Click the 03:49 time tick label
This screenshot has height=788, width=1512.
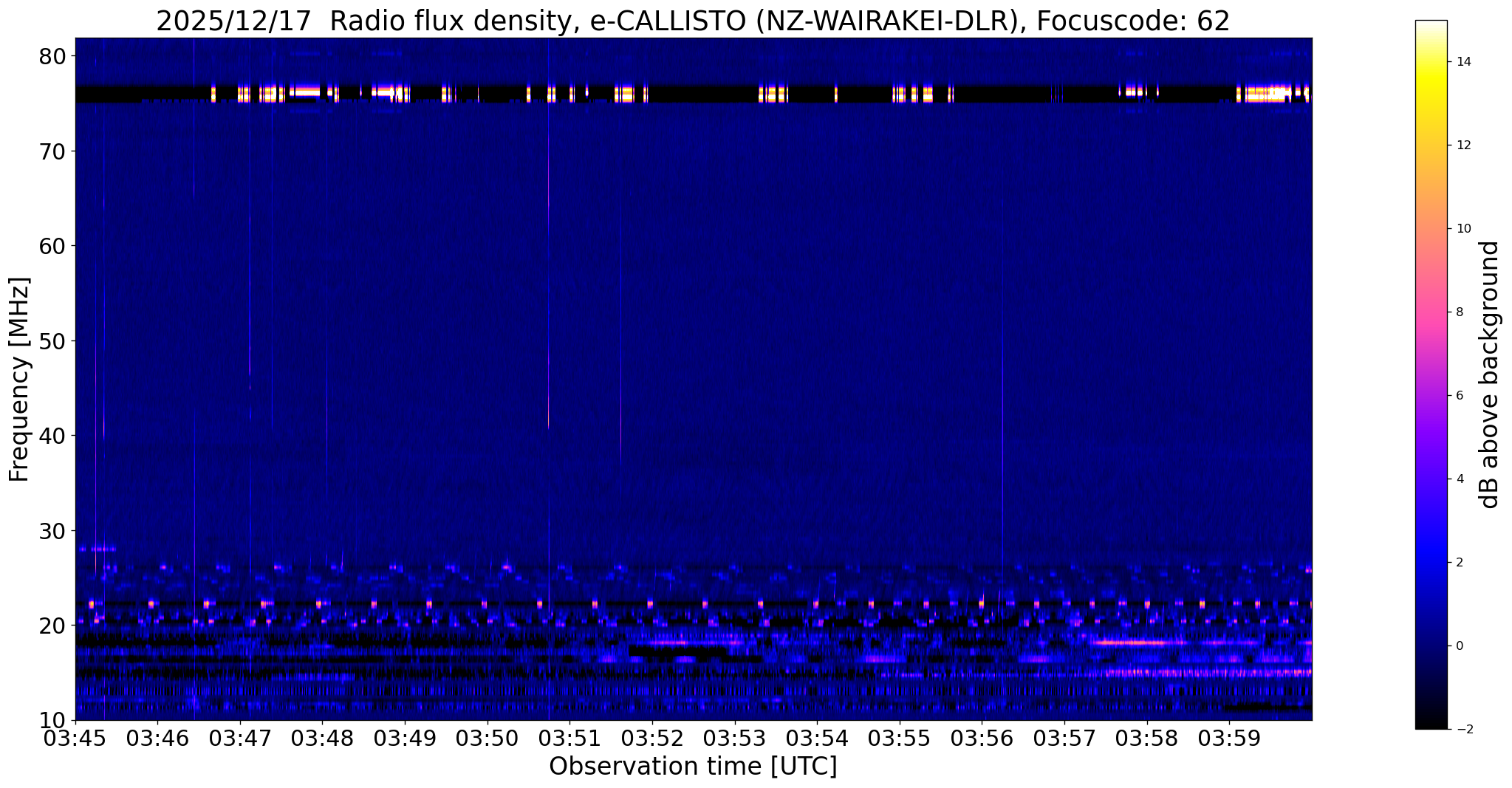[x=405, y=738]
